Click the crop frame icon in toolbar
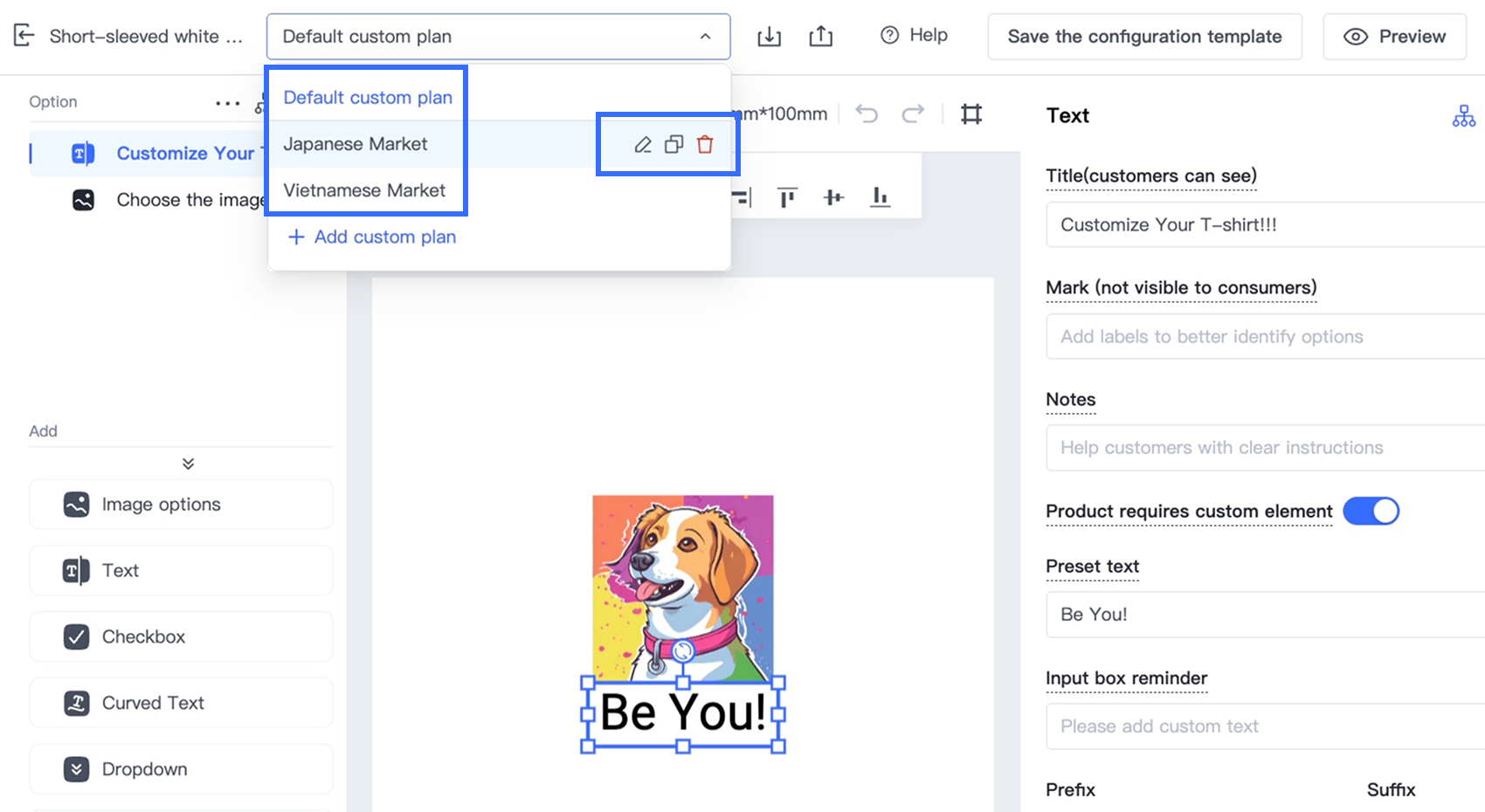1485x812 pixels. pos(971,114)
